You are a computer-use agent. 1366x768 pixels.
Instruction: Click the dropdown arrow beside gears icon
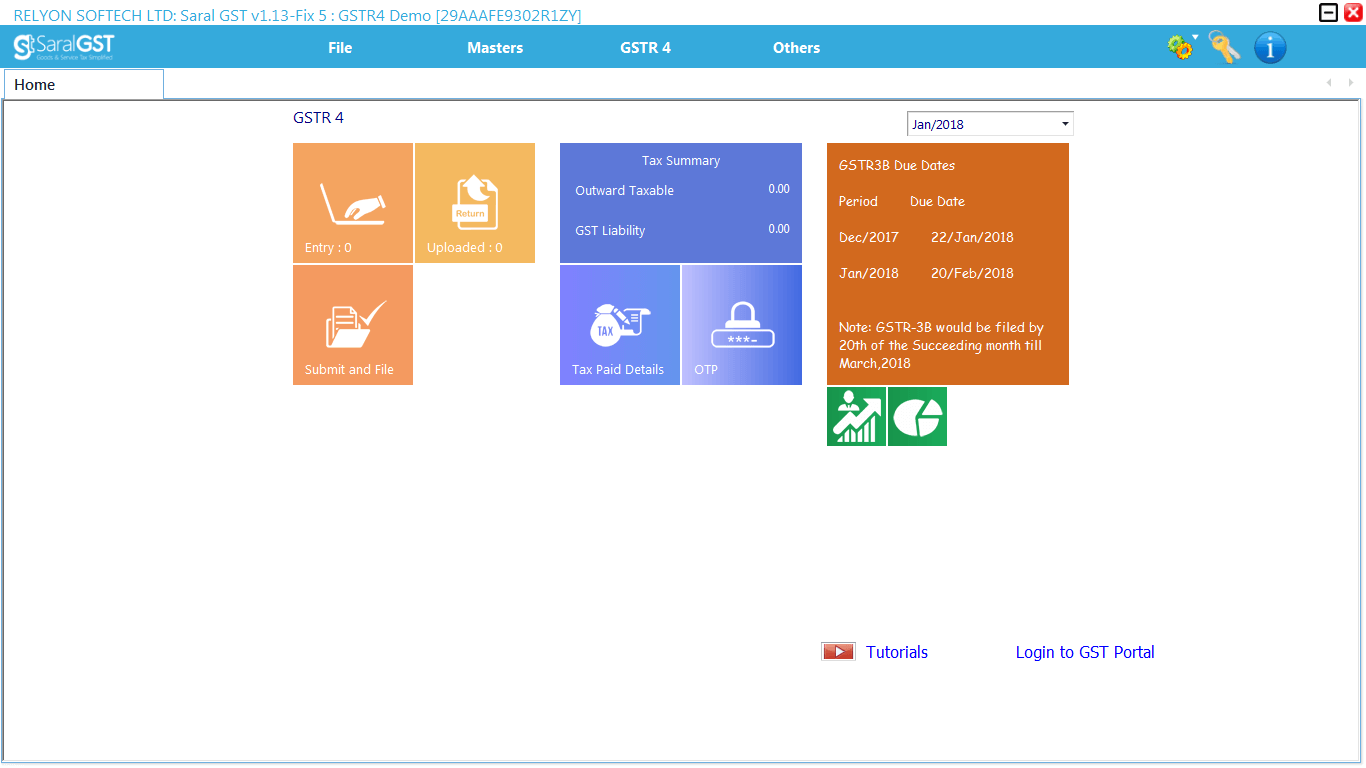click(x=1195, y=37)
